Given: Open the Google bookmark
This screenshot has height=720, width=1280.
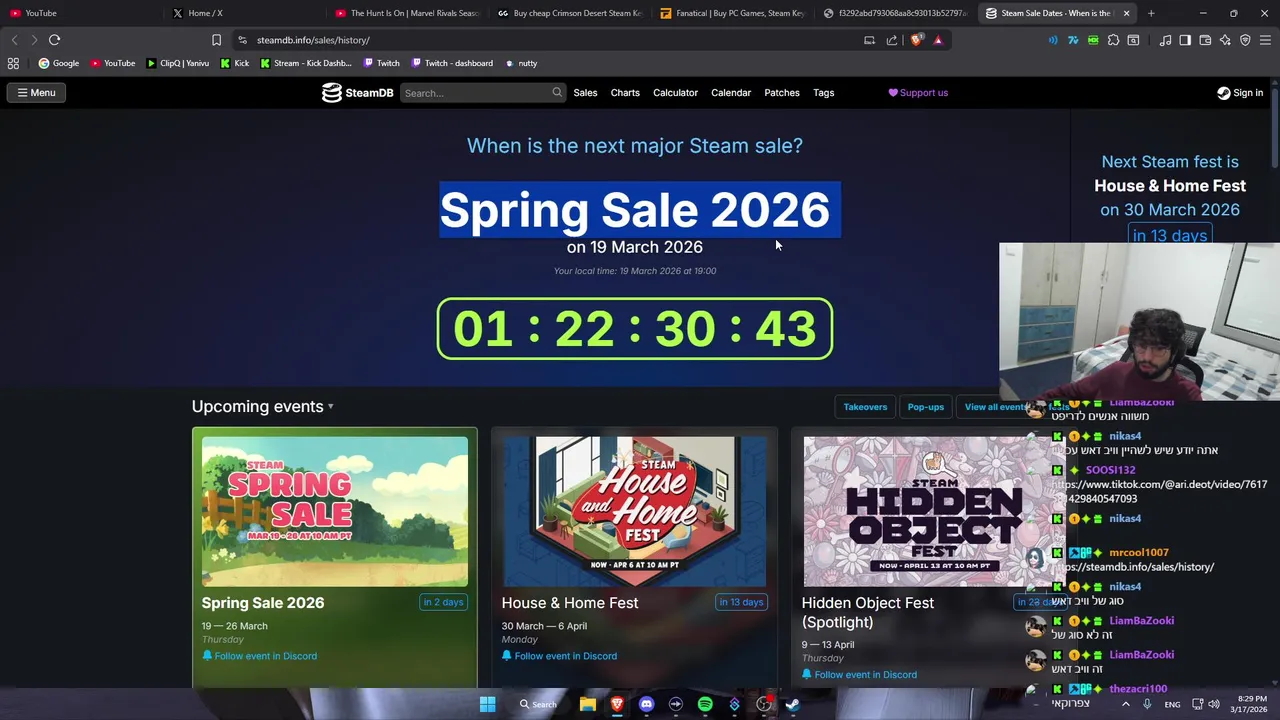Looking at the screenshot, I should click(x=59, y=63).
